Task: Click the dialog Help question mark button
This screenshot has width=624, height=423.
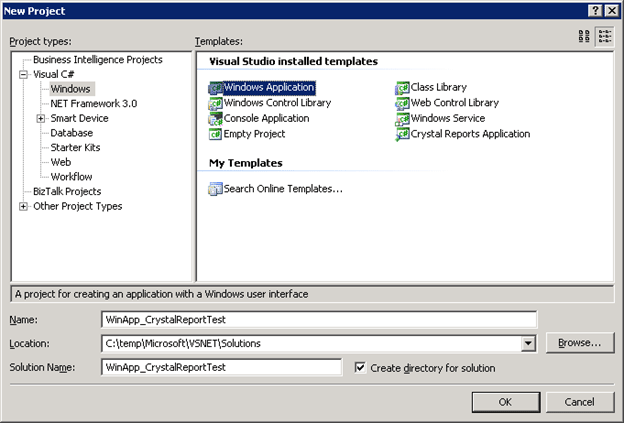Action: [595, 11]
